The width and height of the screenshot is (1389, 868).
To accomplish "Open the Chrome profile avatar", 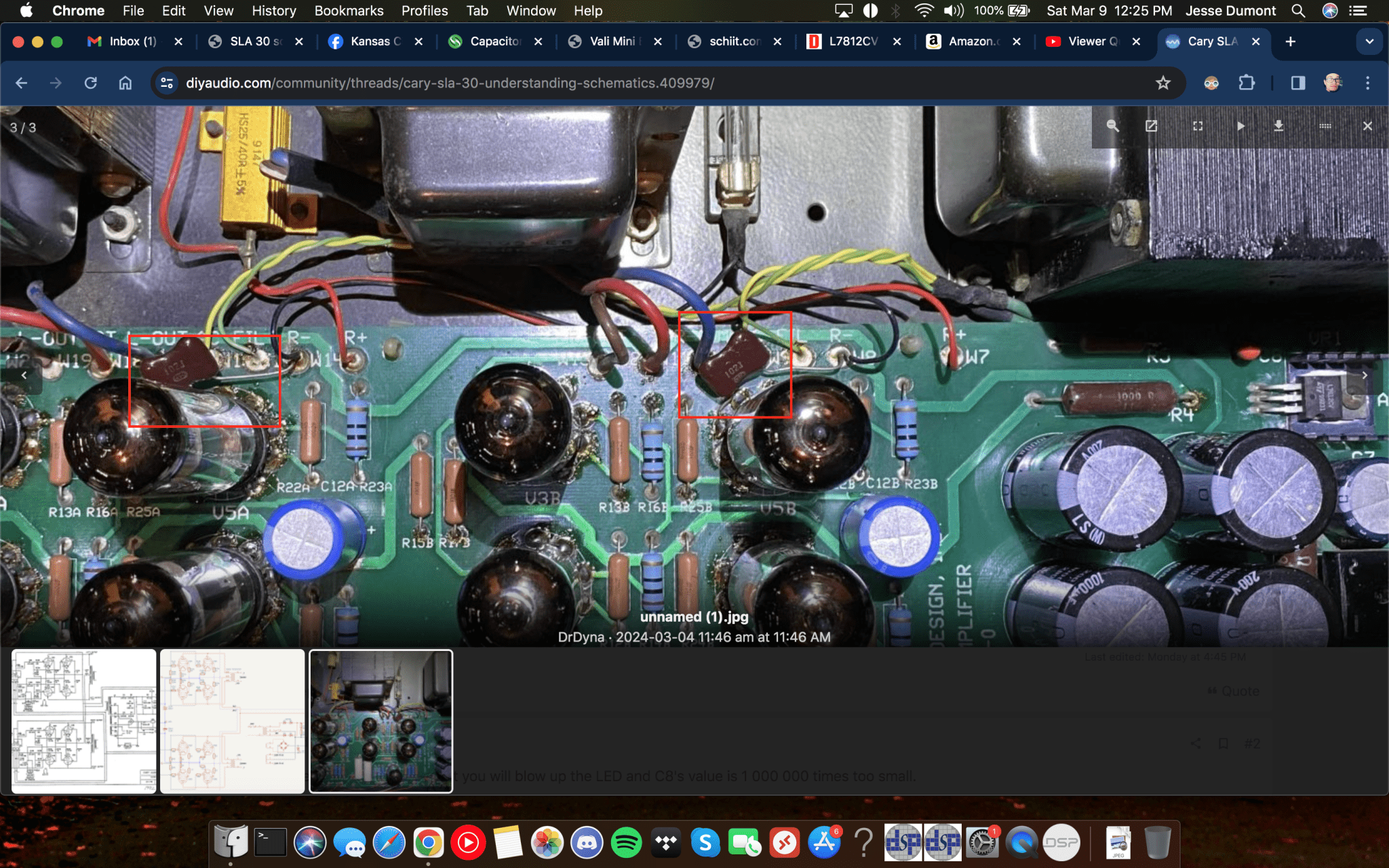I will click(x=1333, y=83).
